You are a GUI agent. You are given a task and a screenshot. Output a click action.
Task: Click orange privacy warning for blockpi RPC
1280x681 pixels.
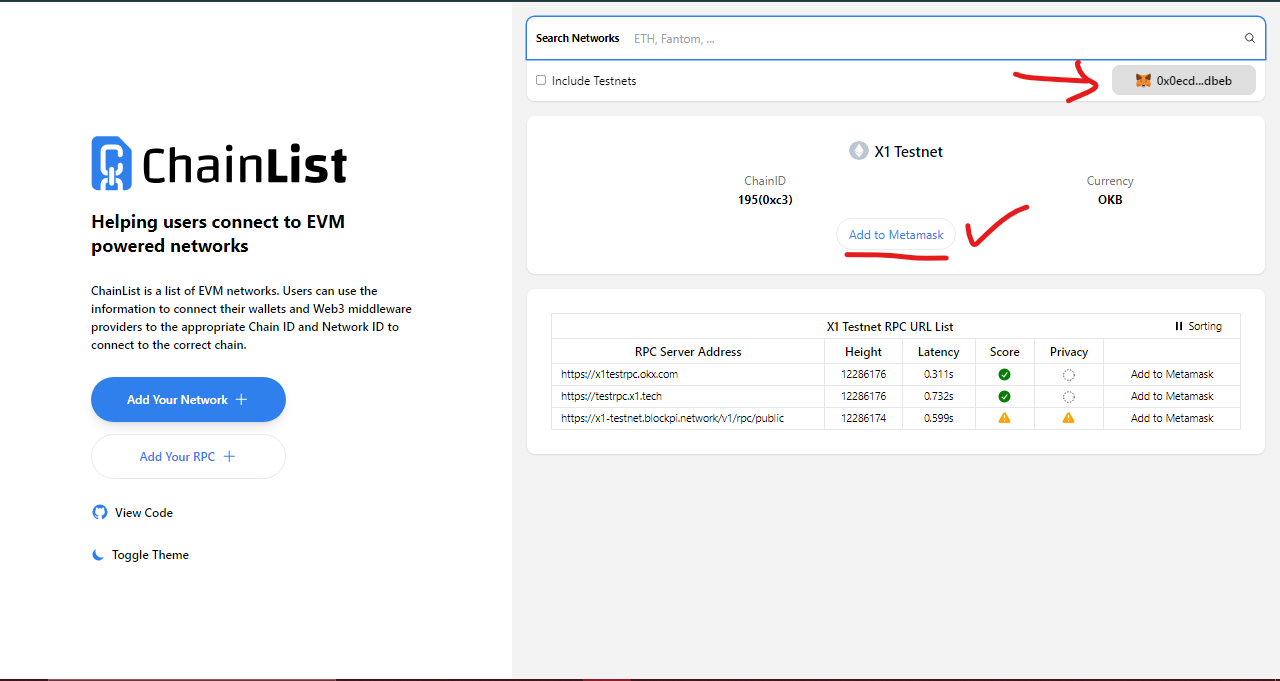click(x=1068, y=418)
